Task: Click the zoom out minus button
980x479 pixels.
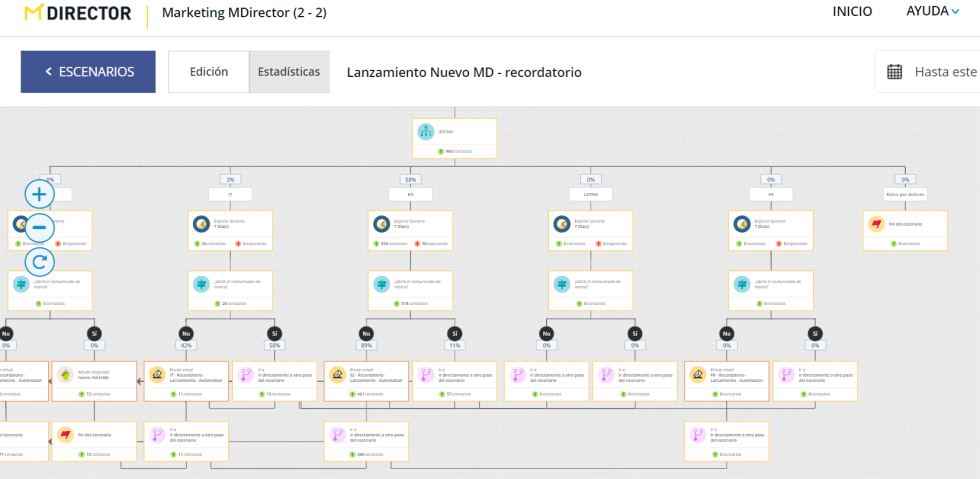Action: (x=39, y=228)
